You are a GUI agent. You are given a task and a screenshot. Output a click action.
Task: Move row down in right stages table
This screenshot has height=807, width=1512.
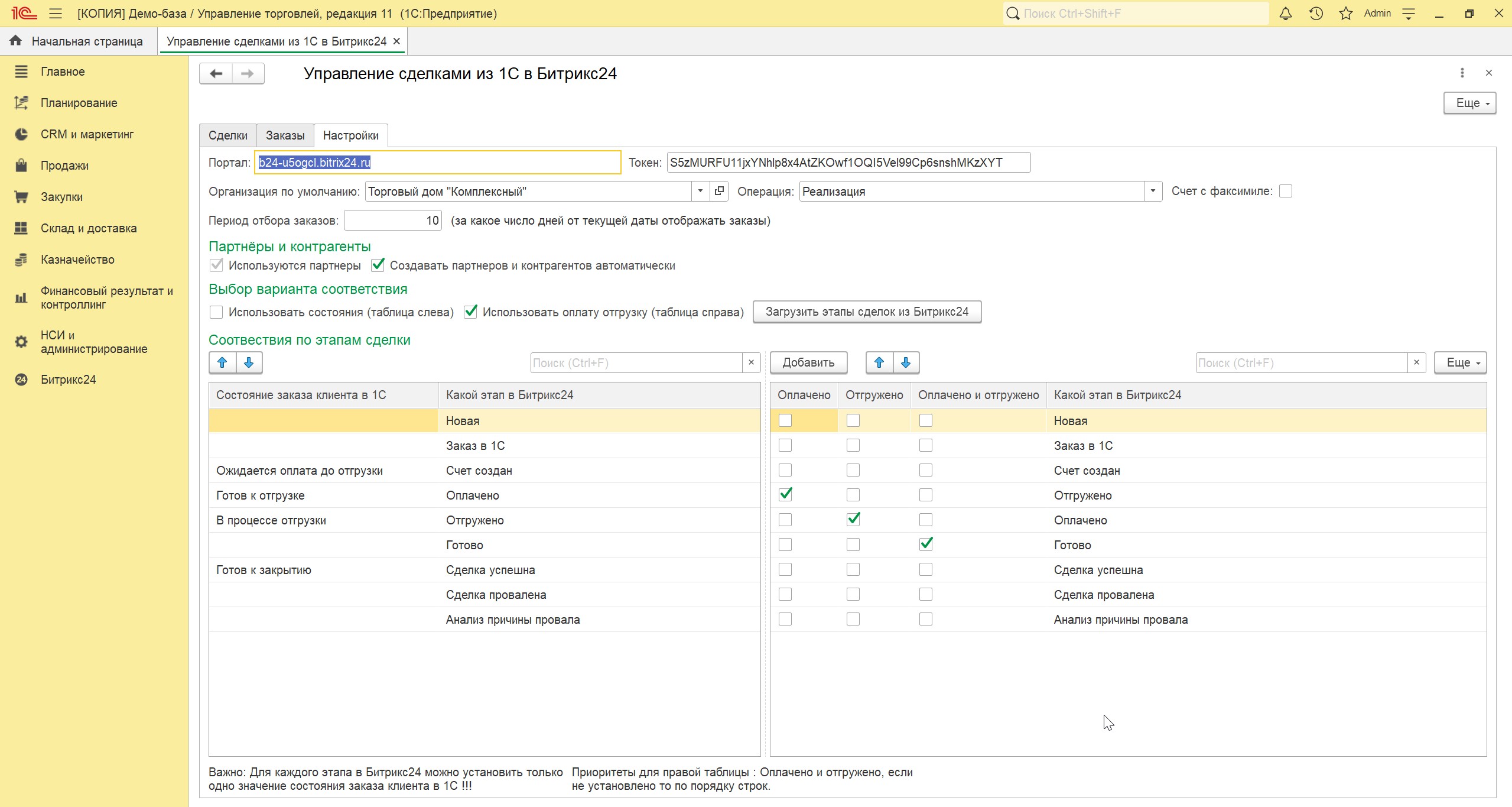(x=906, y=362)
